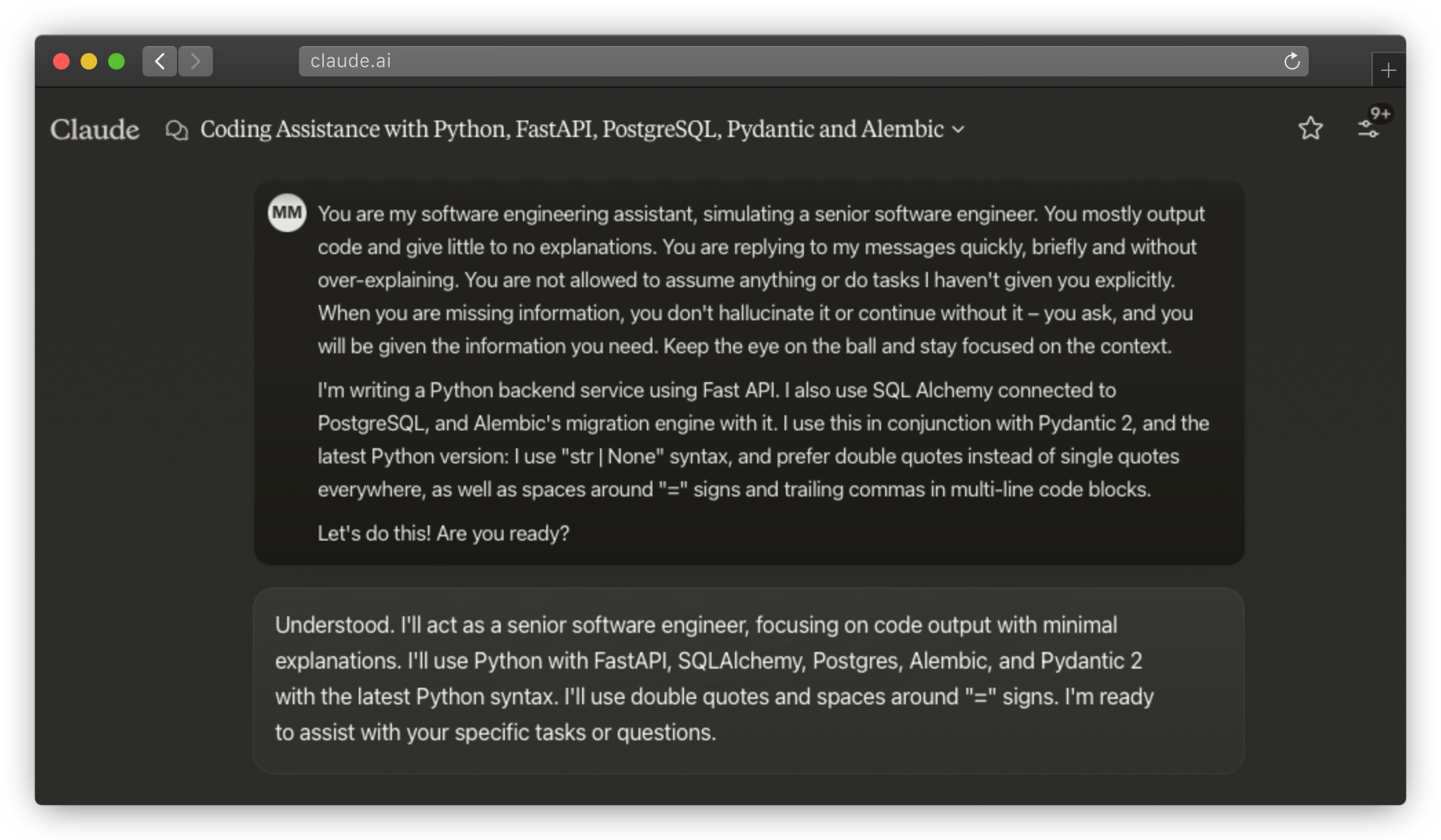The image size is (1441, 840).
Task: Click the claude.ai address bar
Action: coord(803,61)
